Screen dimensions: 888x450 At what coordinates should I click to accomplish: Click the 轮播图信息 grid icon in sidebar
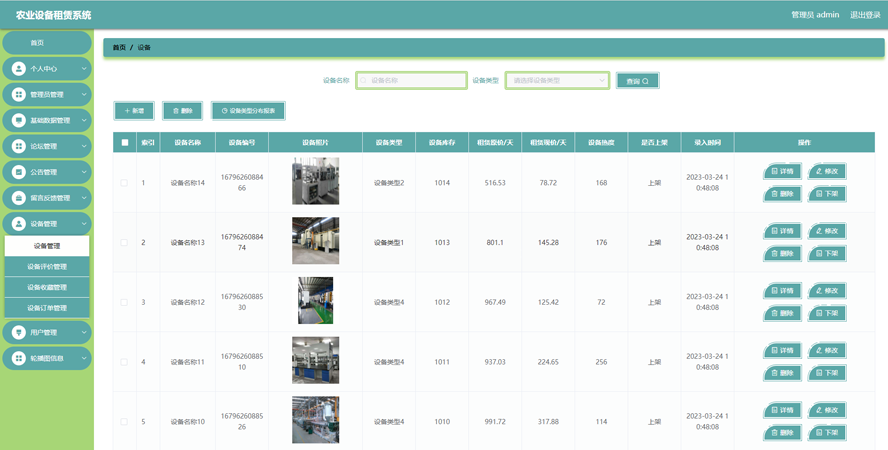[19, 358]
